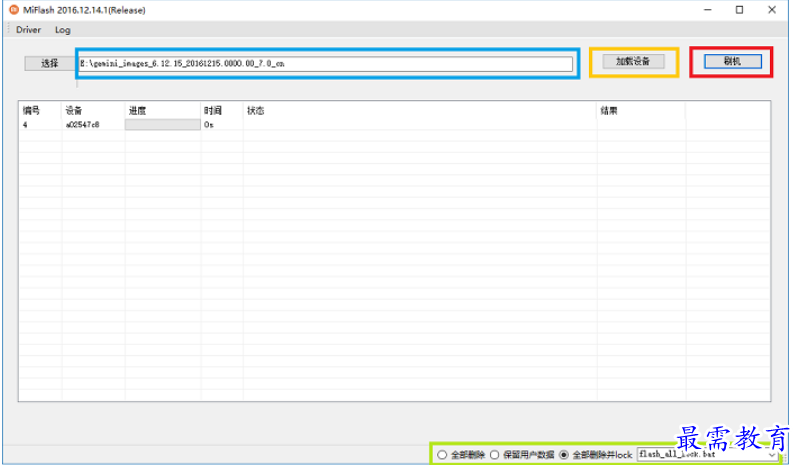Close the MiFlash window
The image size is (798, 470).
coord(772,10)
